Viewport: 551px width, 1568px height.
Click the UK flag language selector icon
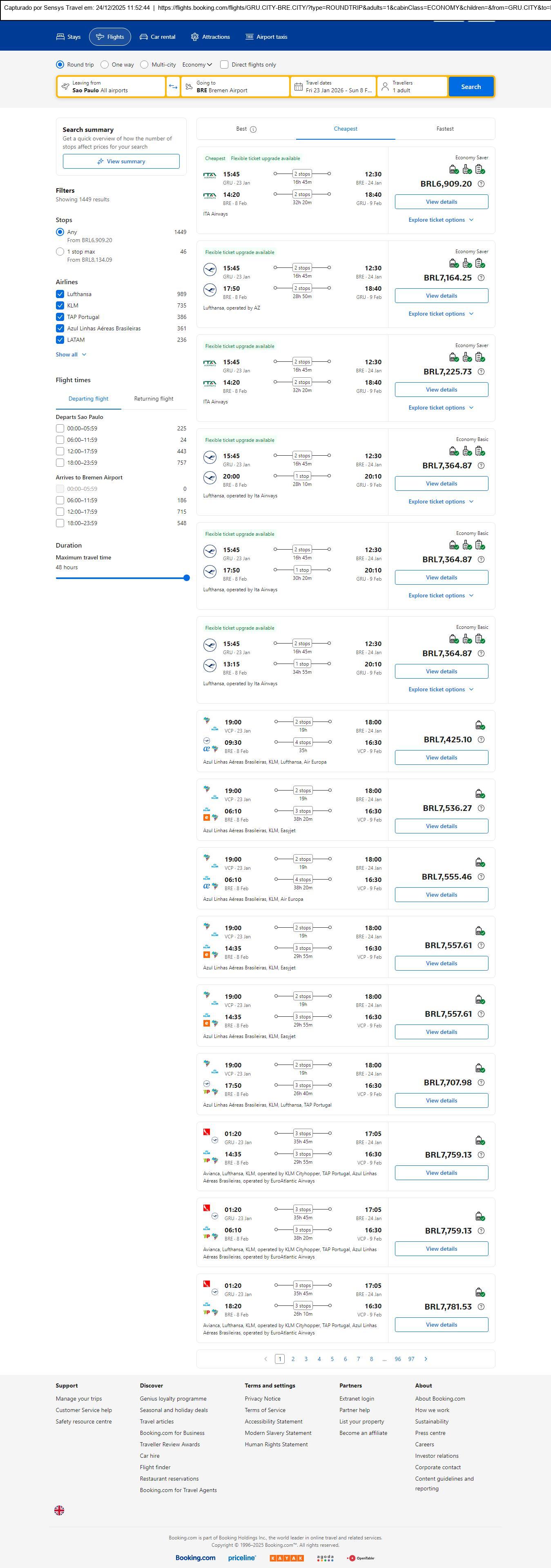59,1510
